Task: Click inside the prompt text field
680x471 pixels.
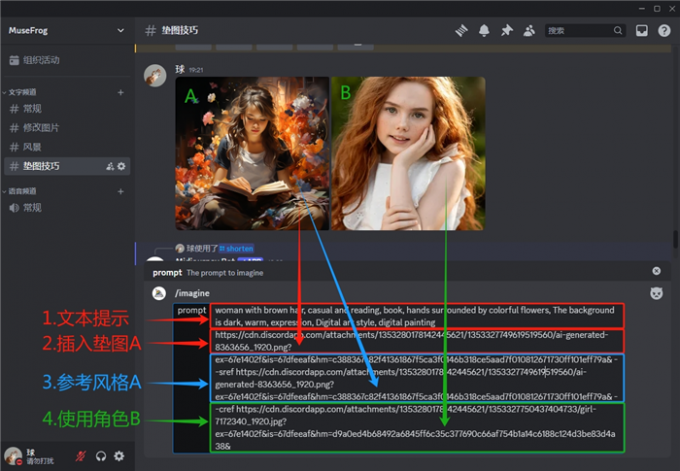Action: 417,377
